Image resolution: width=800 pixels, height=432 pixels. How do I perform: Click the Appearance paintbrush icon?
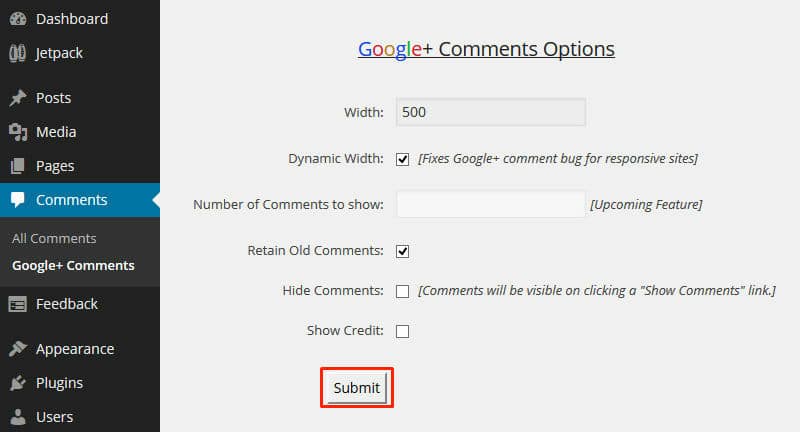18,349
